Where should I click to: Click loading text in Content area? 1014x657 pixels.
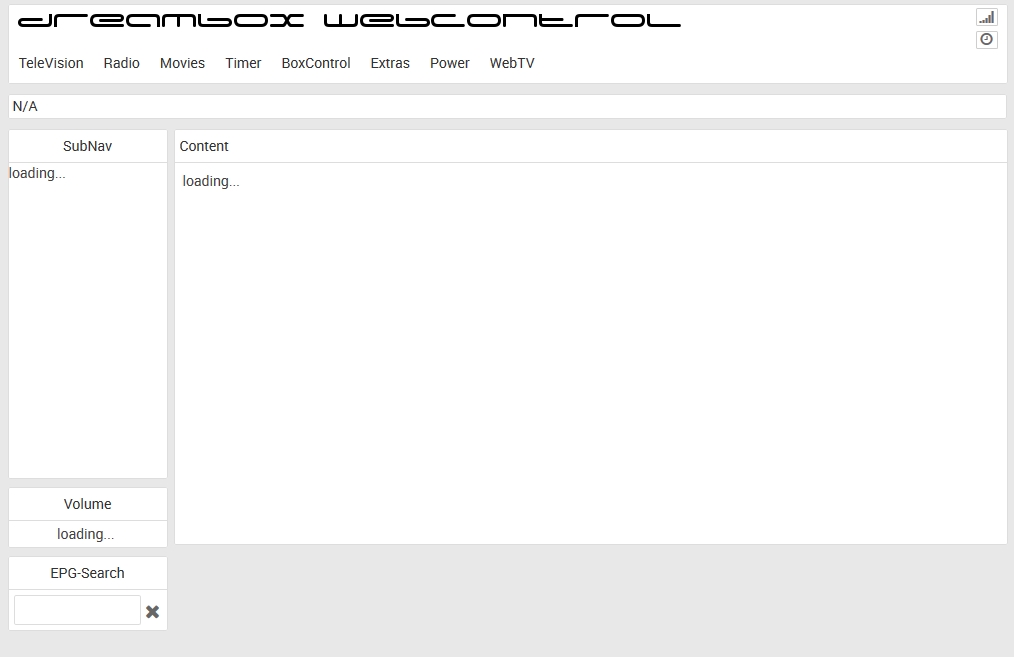[x=211, y=181]
